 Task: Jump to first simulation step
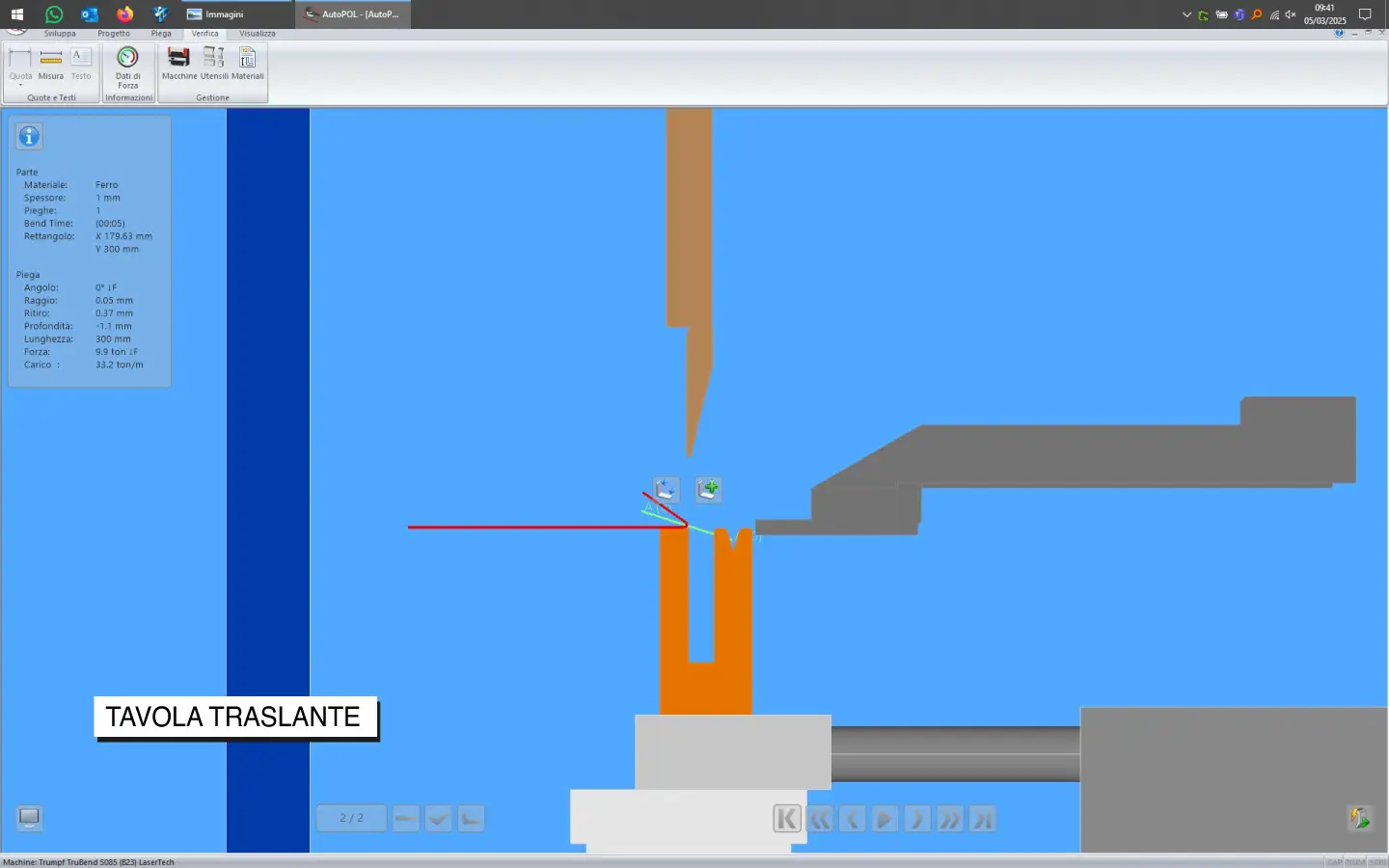point(786,819)
